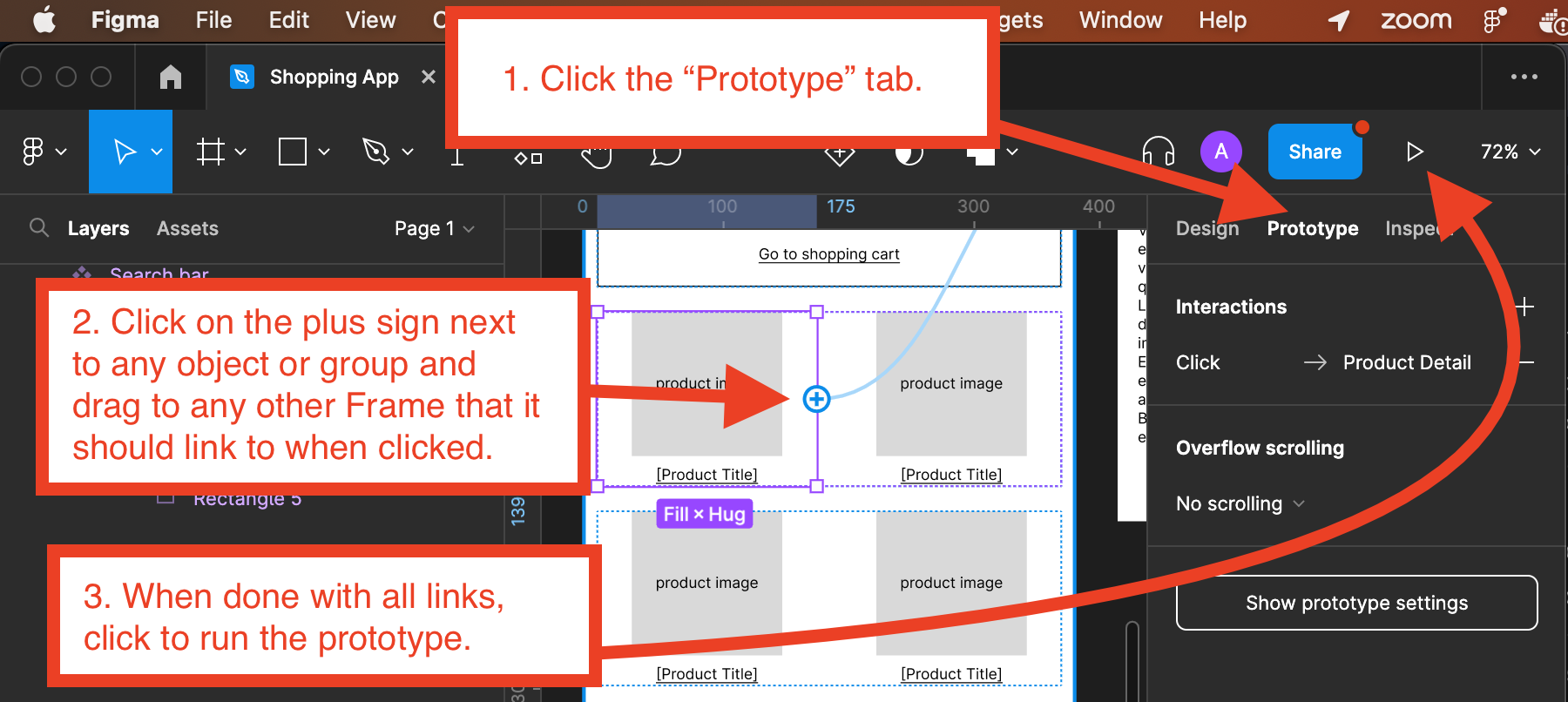The height and width of the screenshot is (702, 1568).
Task: Open the Page 1 dropdown
Action: (434, 228)
